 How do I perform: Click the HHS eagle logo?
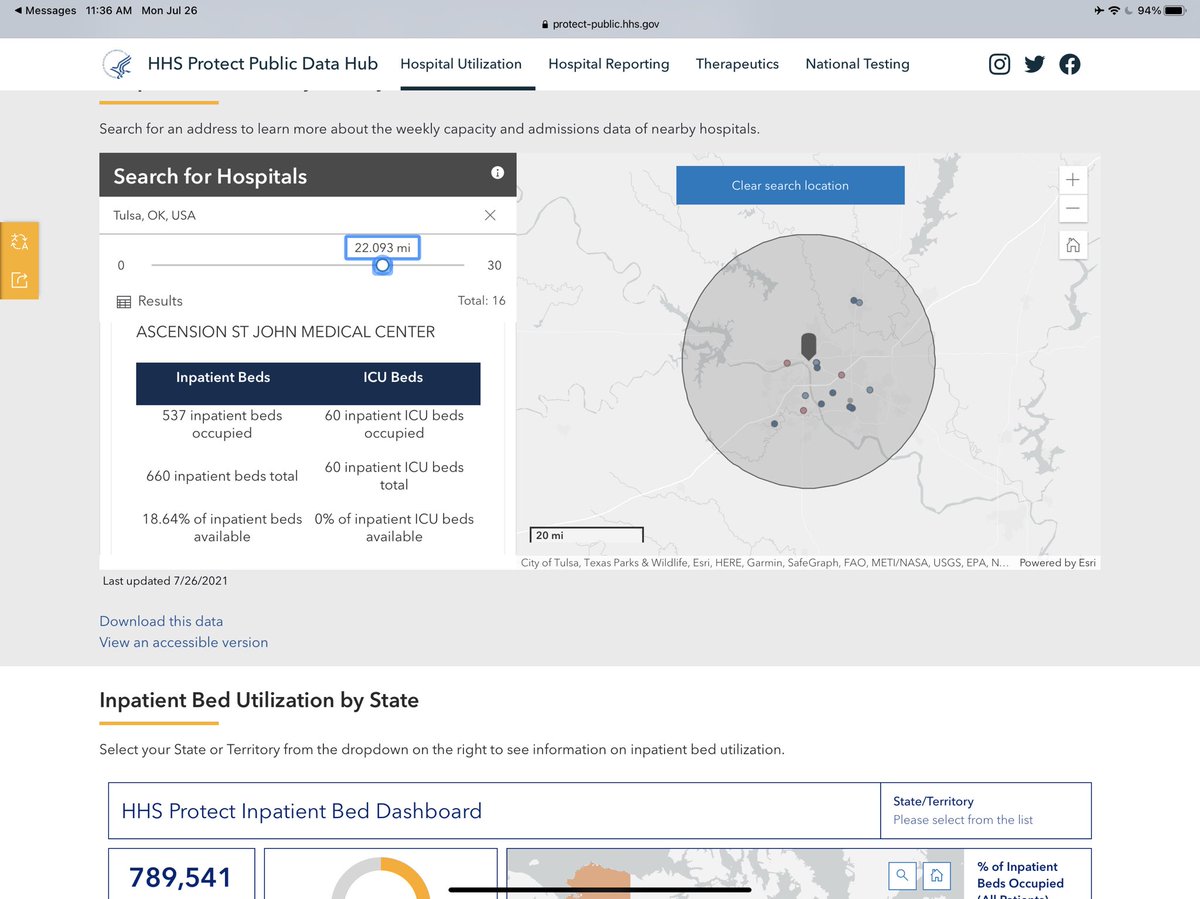117,64
